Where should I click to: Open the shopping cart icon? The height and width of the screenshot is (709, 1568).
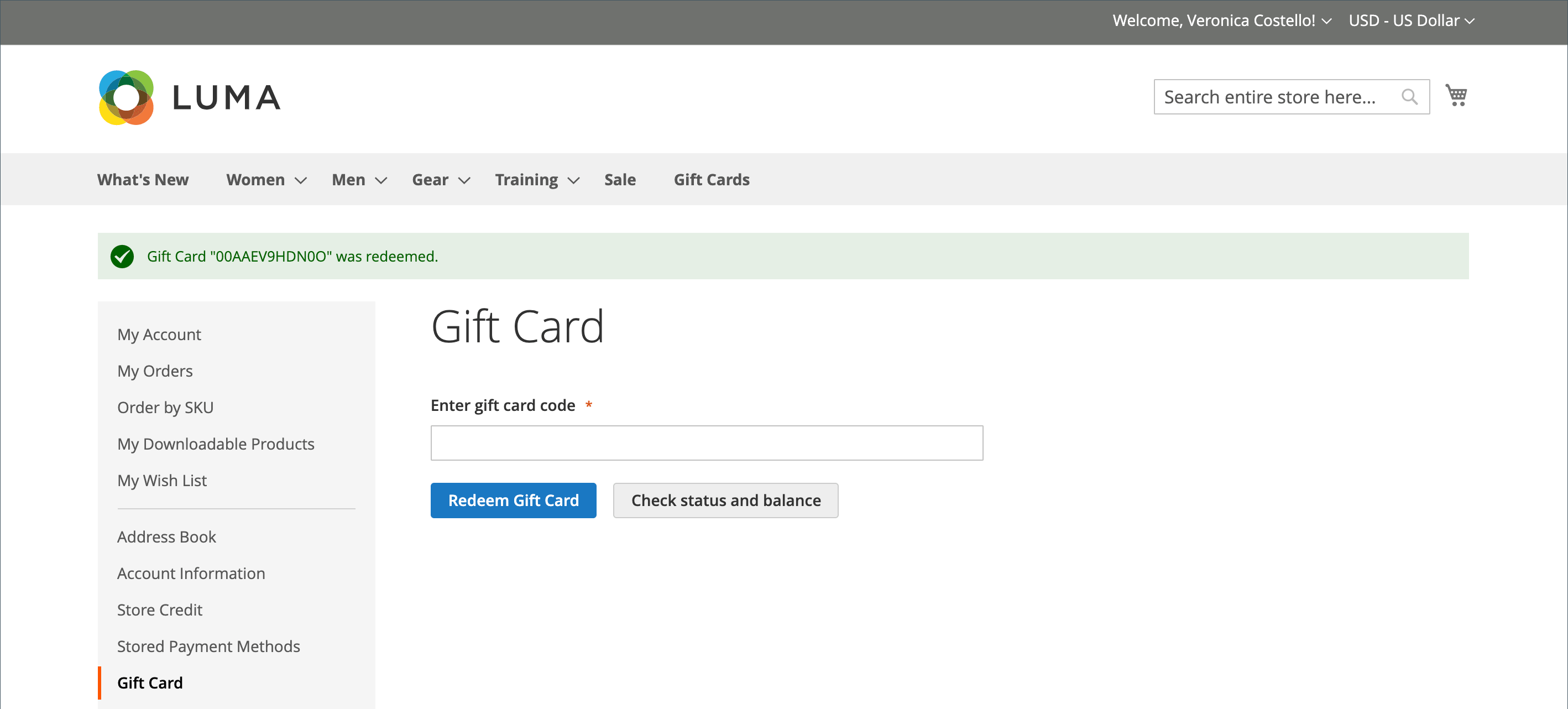click(x=1456, y=96)
